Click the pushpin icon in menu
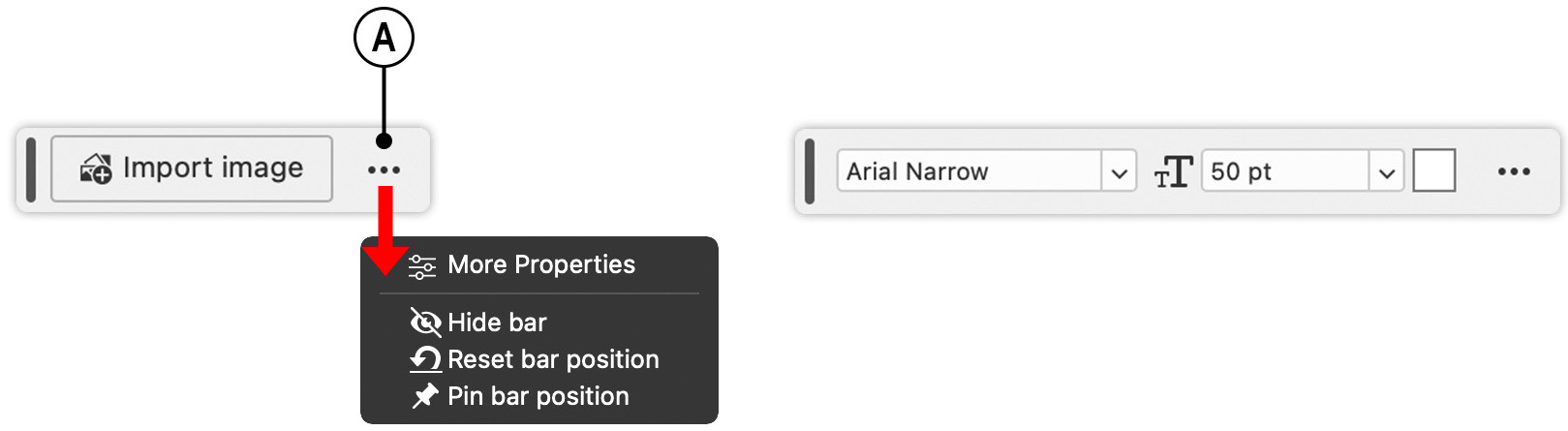Viewport: 1568px width, 431px height. point(425,396)
